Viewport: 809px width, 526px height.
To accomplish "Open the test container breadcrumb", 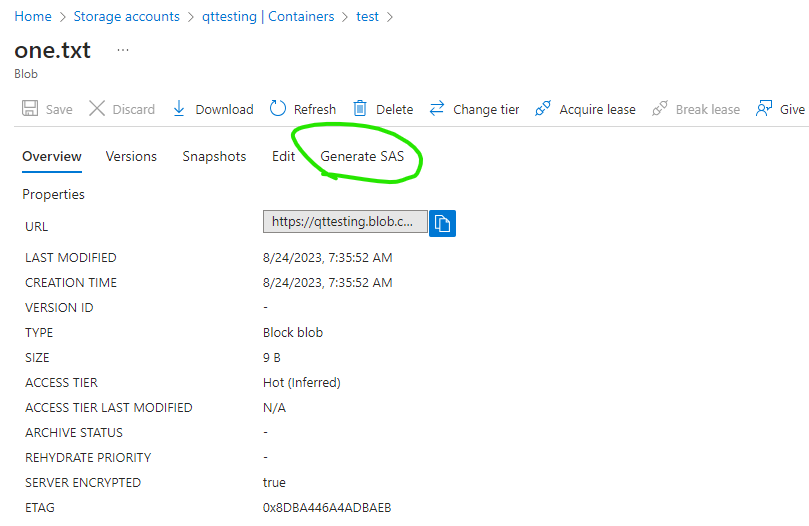I will click(367, 17).
